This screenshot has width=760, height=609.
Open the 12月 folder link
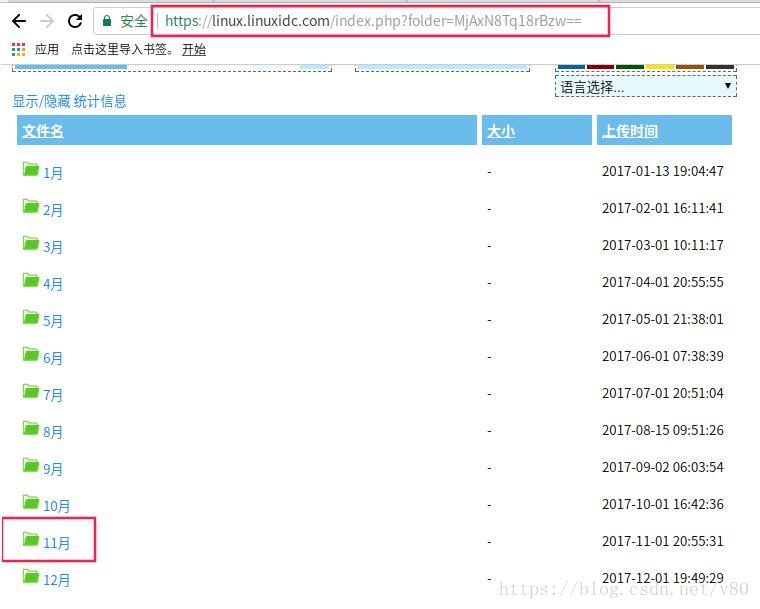point(57,580)
